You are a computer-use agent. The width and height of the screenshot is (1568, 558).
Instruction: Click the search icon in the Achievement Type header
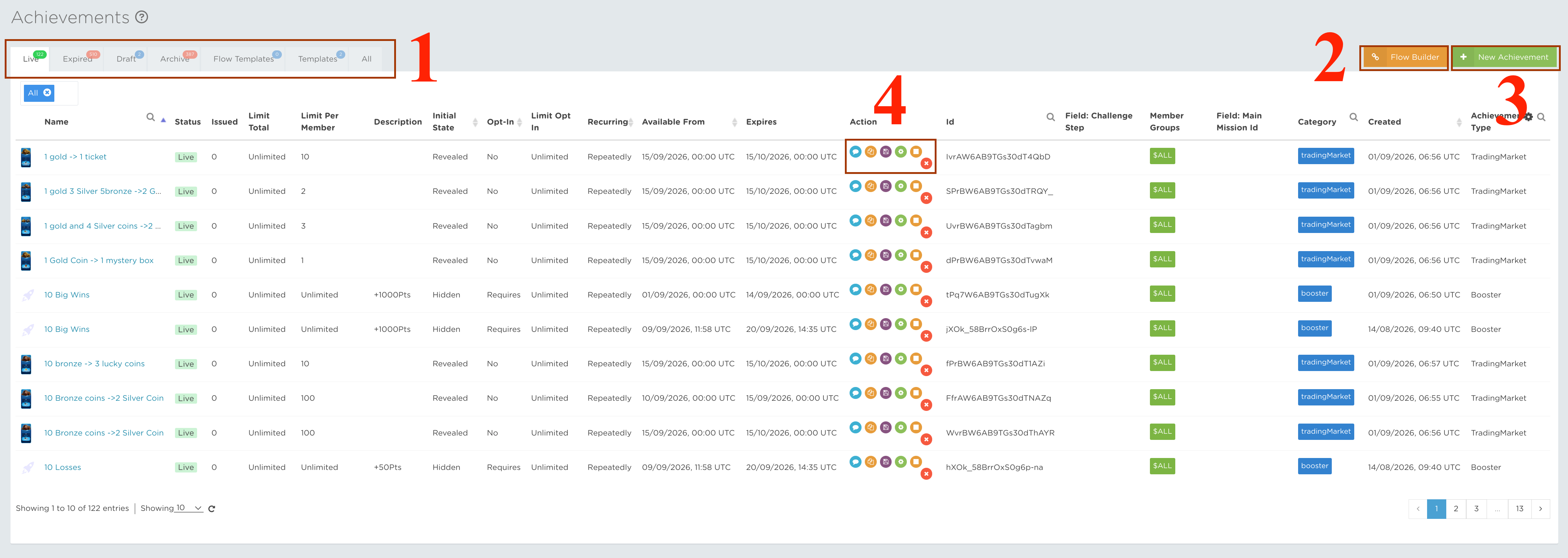[x=1541, y=117]
